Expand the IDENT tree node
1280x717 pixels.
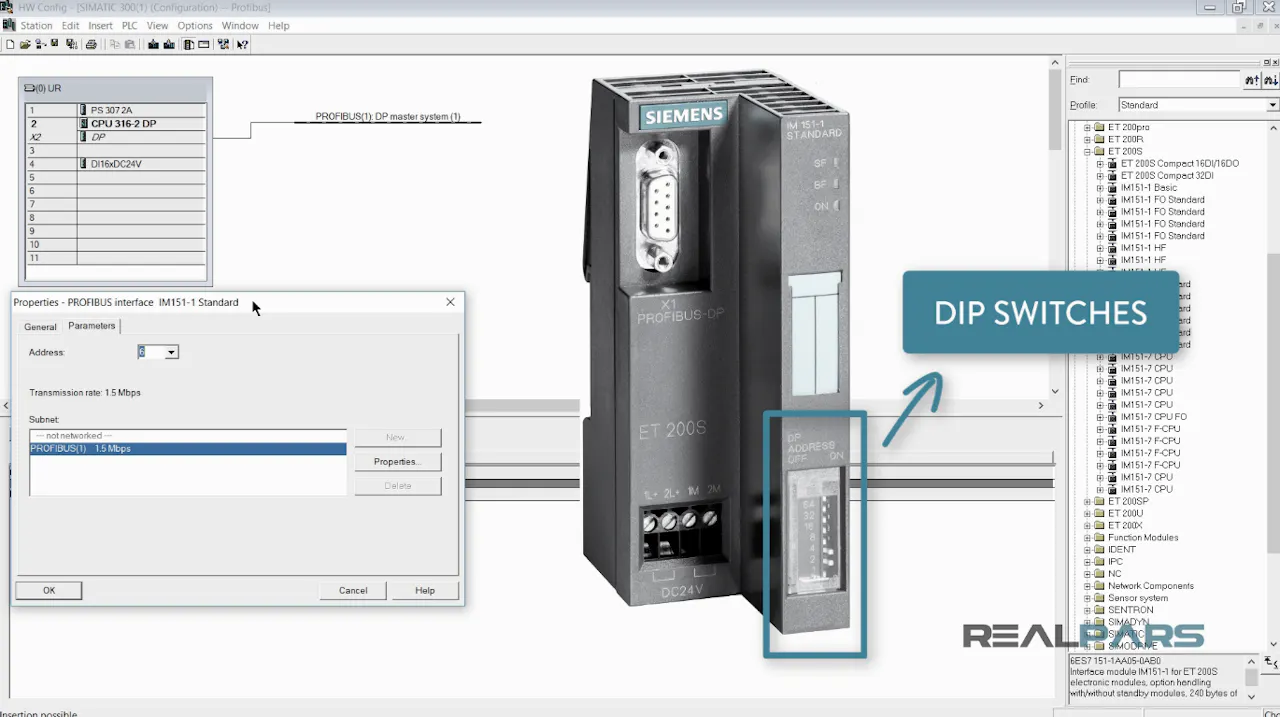click(1087, 550)
